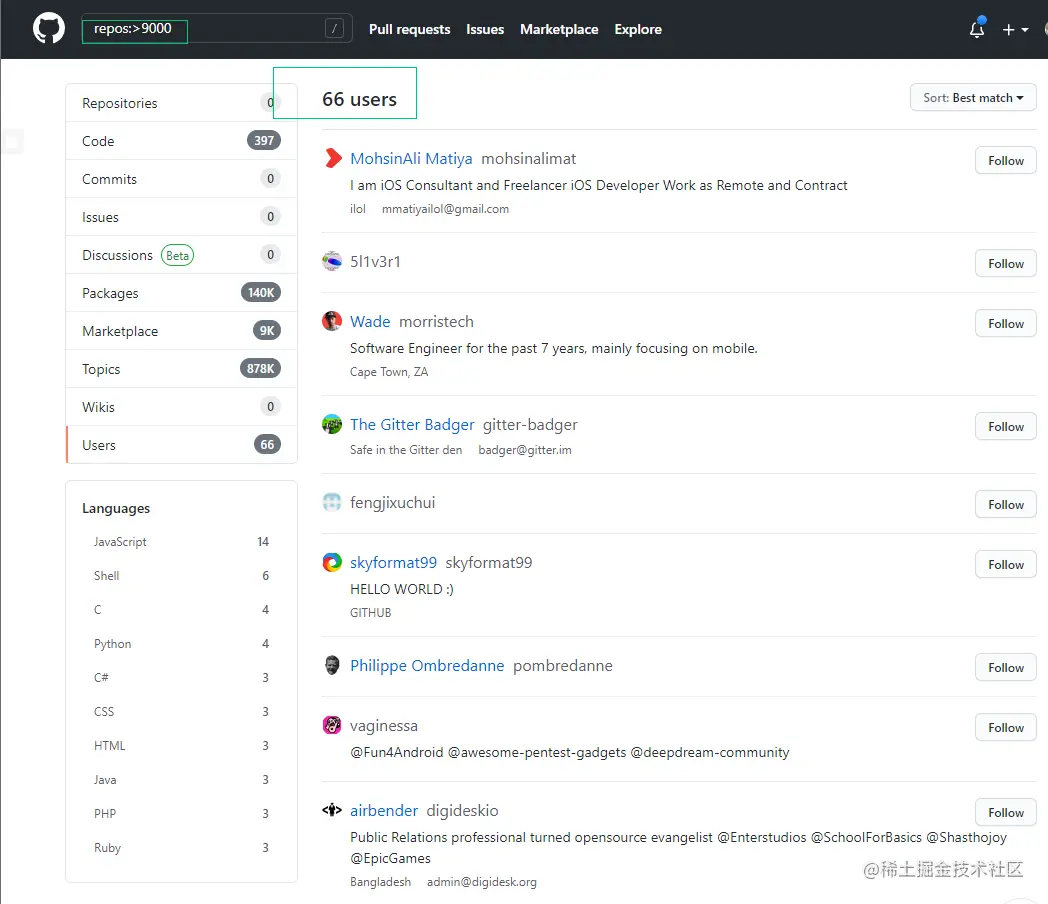The image size is (1048, 904).
Task: Filter by HTML language
Action: pos(181,746)
